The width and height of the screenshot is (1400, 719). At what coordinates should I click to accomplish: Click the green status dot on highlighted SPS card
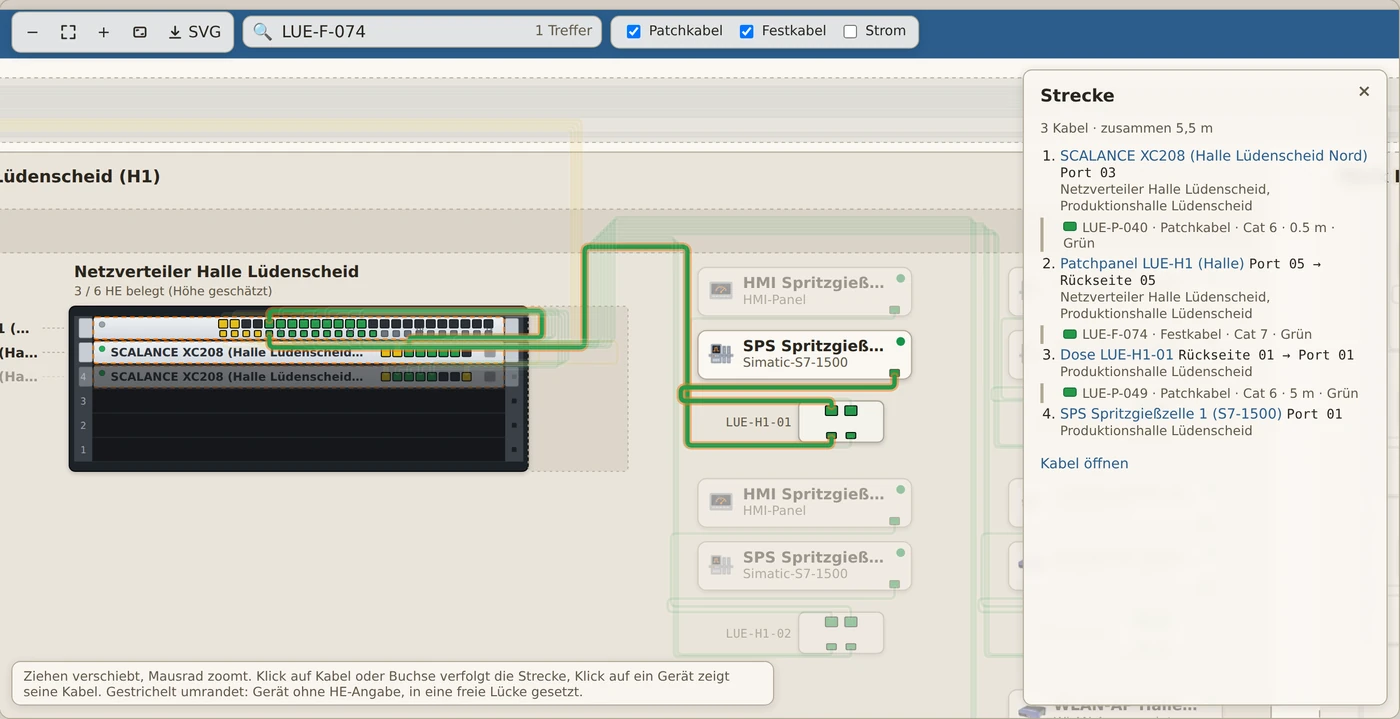(x=900, y=342)
